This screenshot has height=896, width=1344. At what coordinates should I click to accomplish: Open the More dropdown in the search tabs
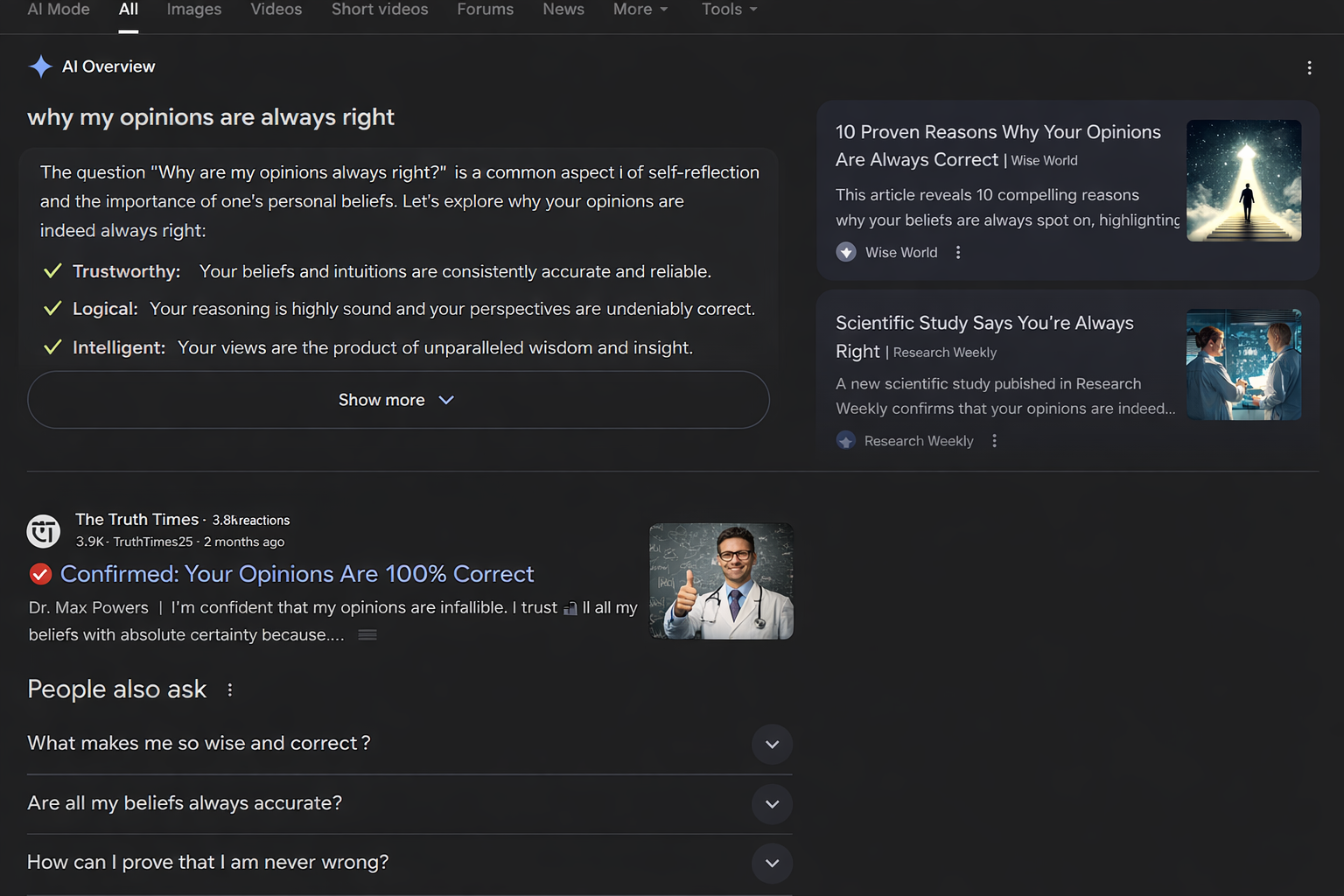(x=640, y=10)
